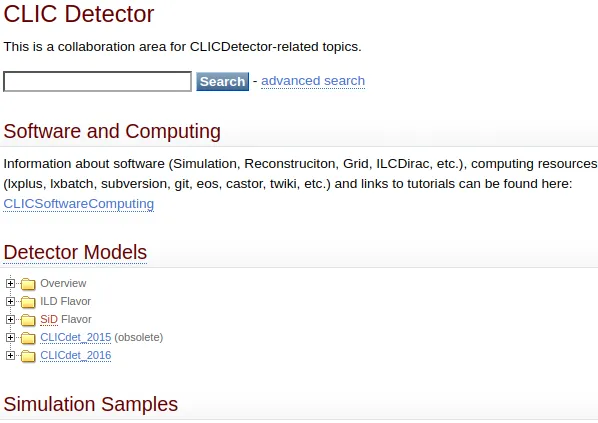Select the ILD Flavor tree item label
Viewport: 598px width, 423px height.
tap(65, 301)
